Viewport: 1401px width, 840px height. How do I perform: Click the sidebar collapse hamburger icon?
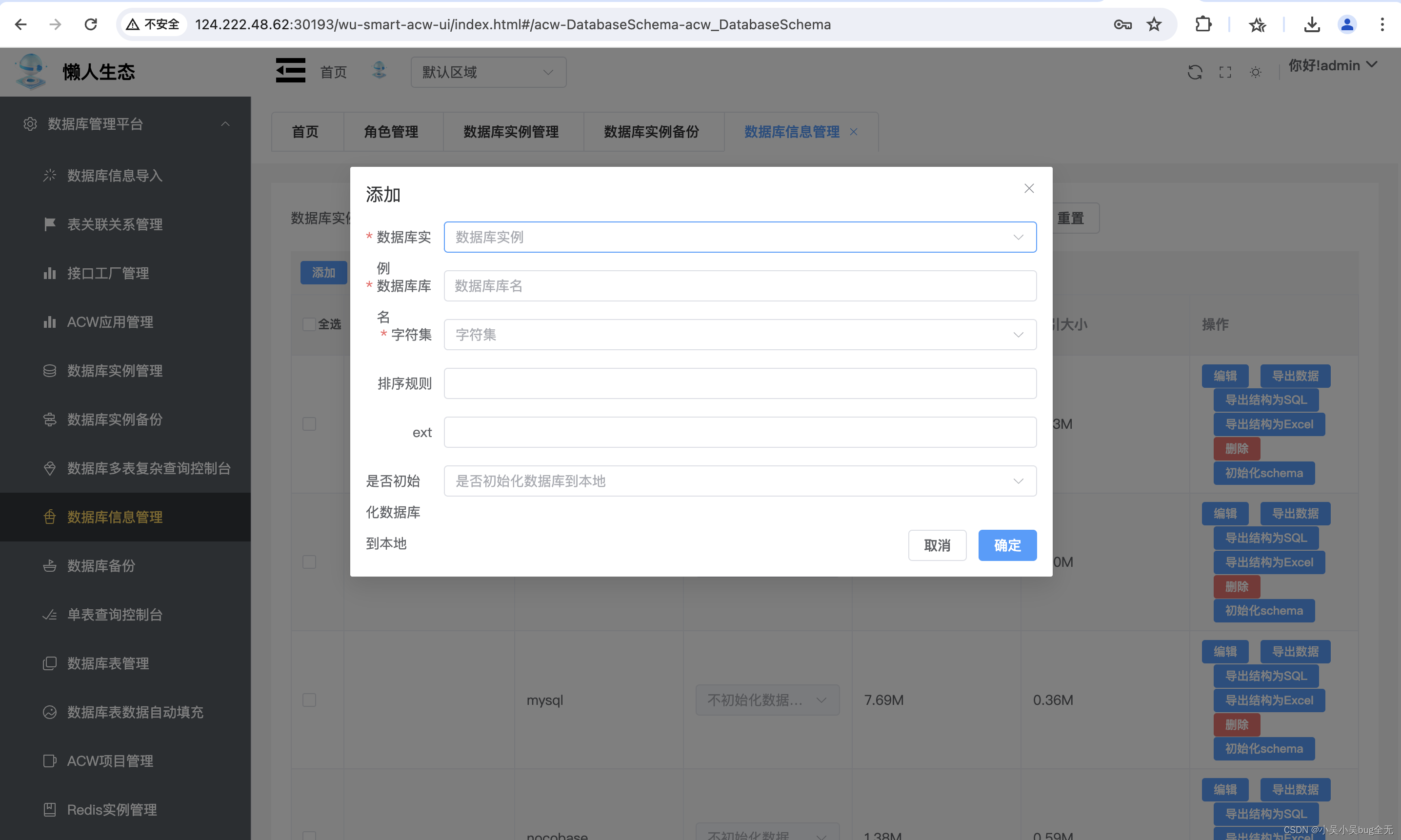(290, 71)
